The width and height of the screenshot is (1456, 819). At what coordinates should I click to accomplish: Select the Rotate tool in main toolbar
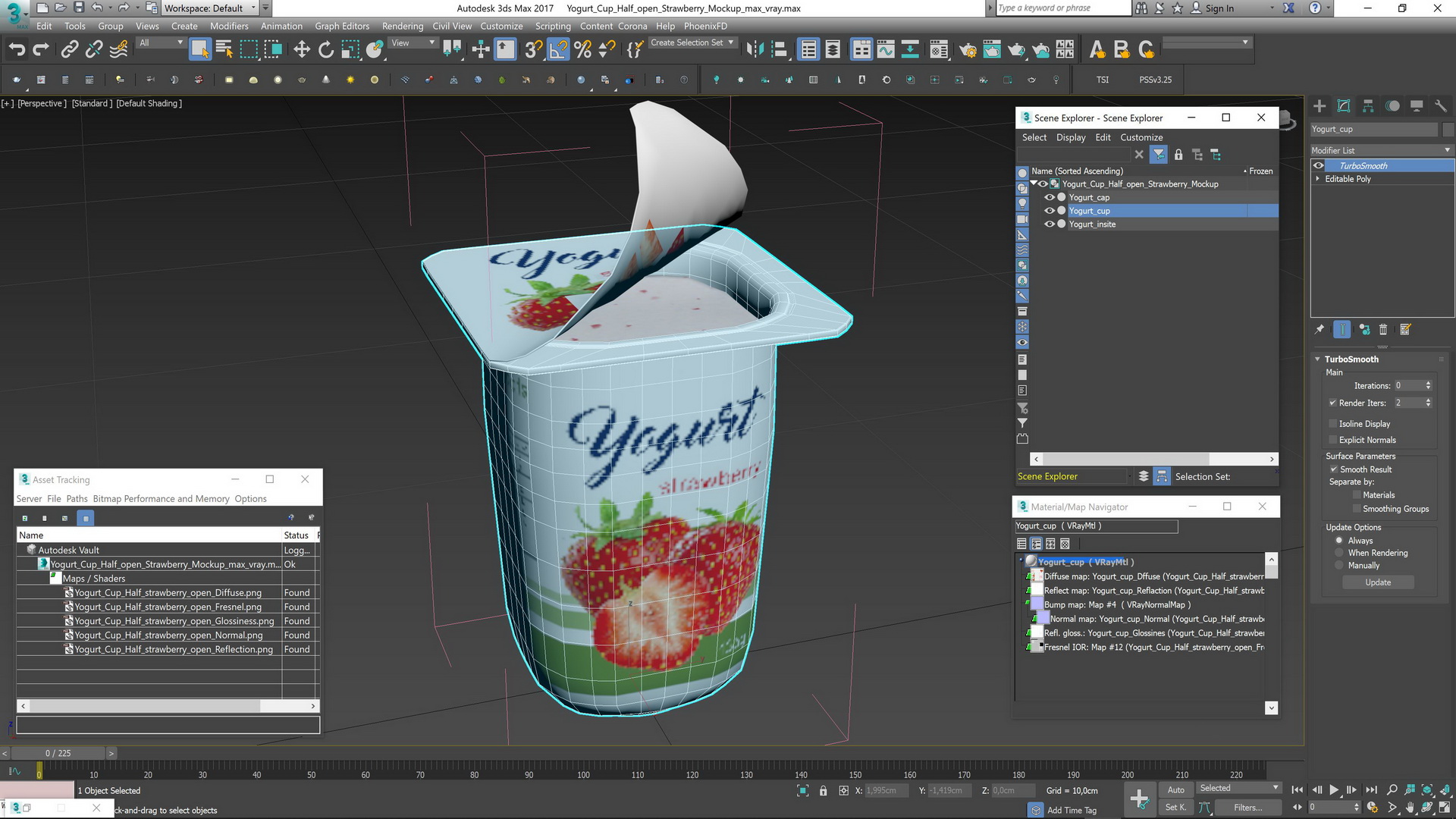(326, 50)
